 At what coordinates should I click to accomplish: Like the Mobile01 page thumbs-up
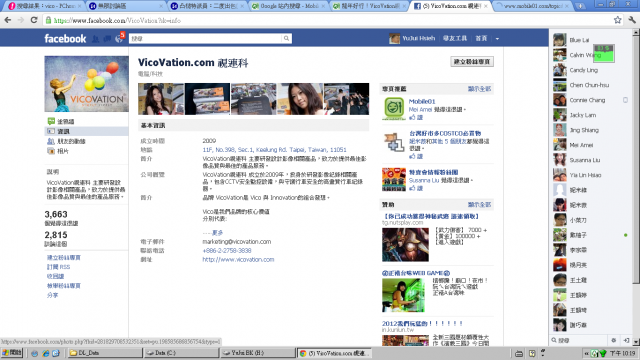[x=416, y=118]
